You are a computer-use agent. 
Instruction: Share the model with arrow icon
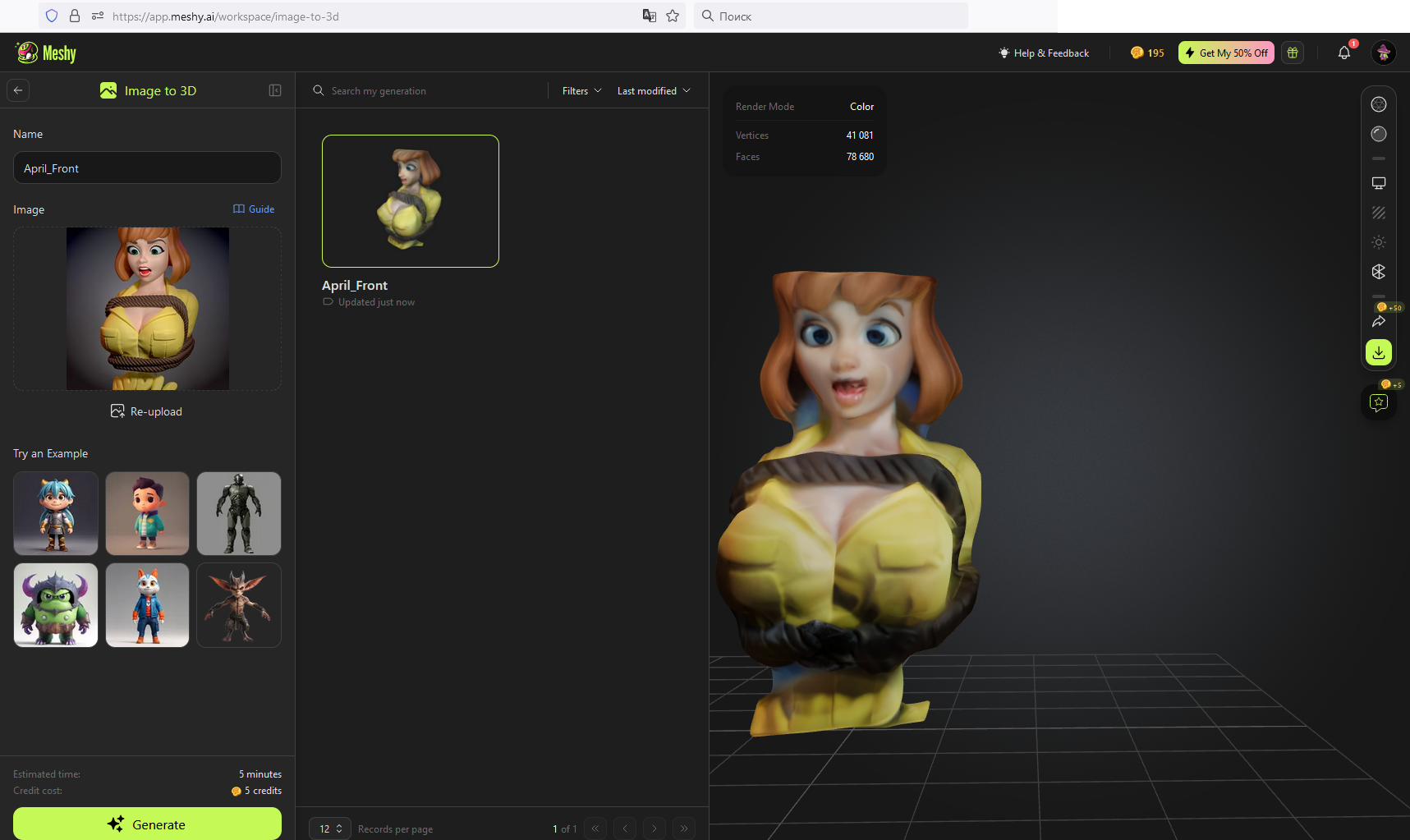coord(1379,321)
